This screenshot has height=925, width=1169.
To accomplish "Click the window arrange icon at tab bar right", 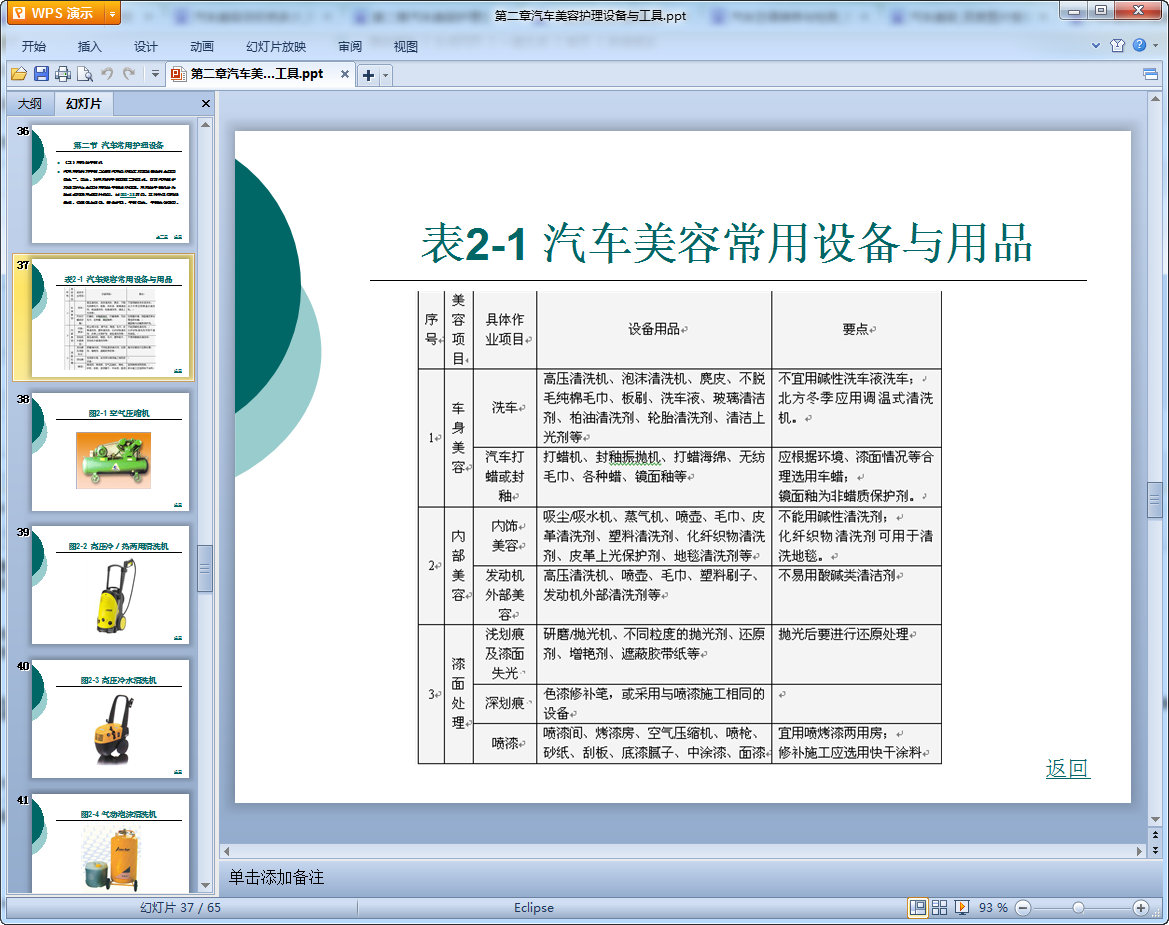I will (1150, 74).
